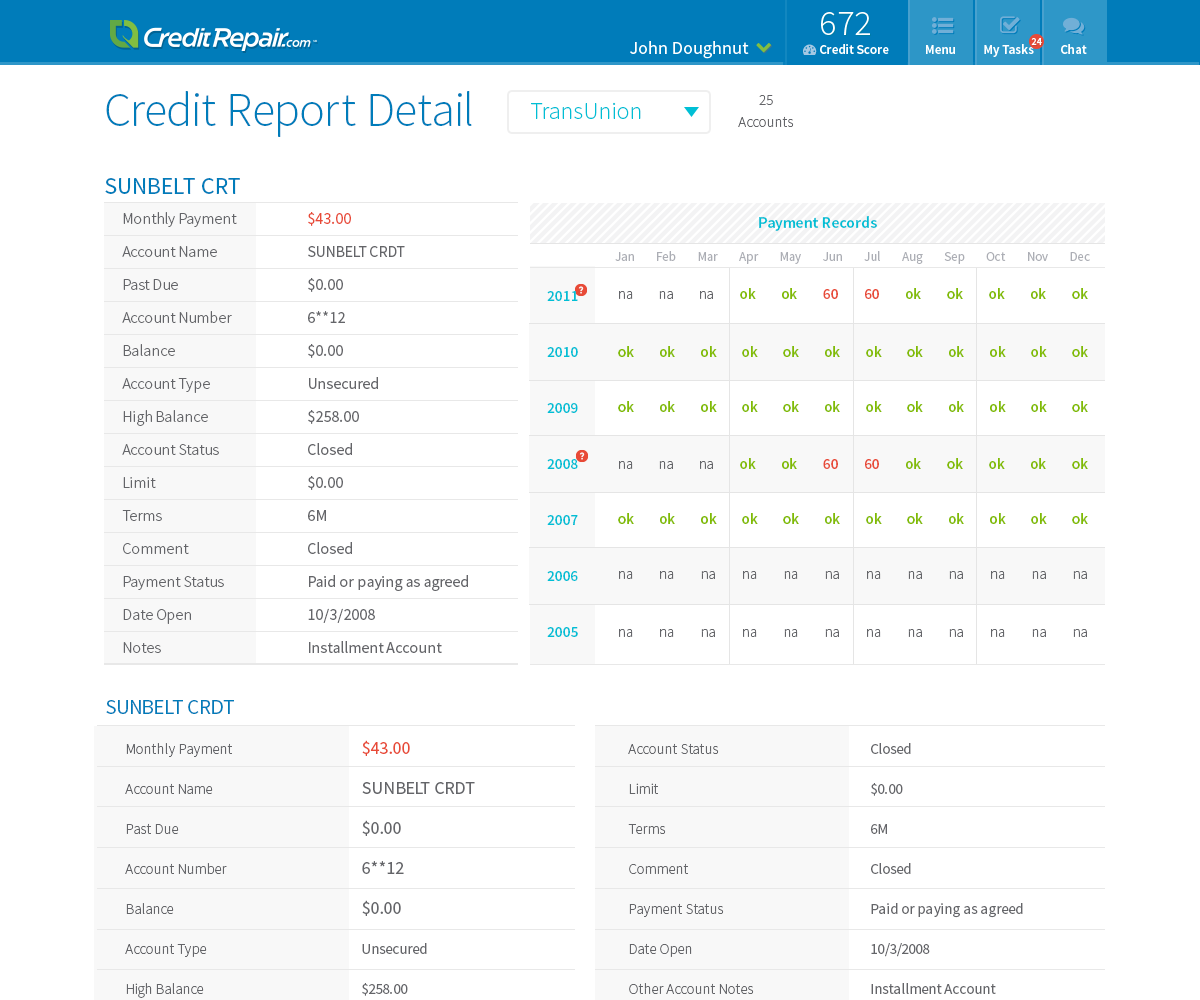Click the Dec column header

pyautogui.click(x=1080, y=257)
